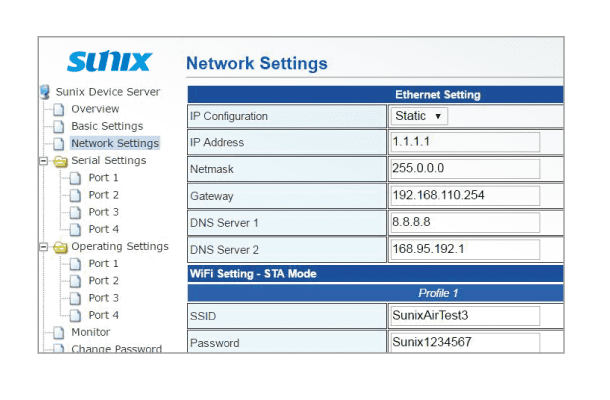Click page icon for Serial Port 4
The image size is (610, 400).
(x=75, y=230)
